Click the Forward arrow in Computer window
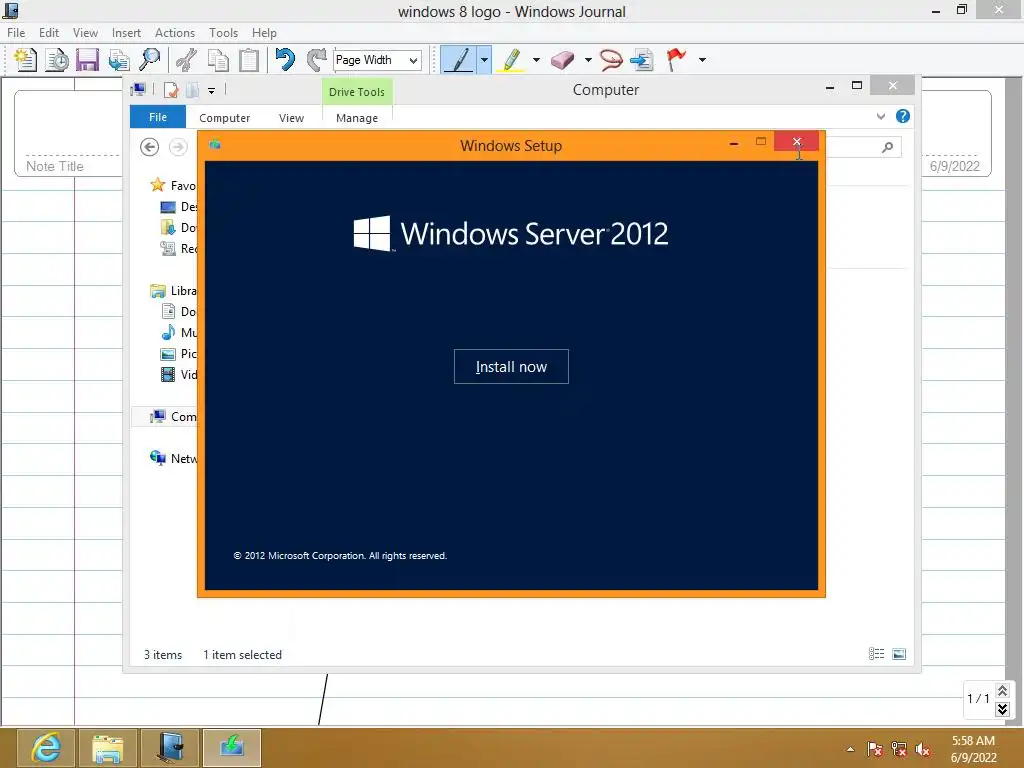The height and width of the screenshot is (768, 1024). [178, 147]
